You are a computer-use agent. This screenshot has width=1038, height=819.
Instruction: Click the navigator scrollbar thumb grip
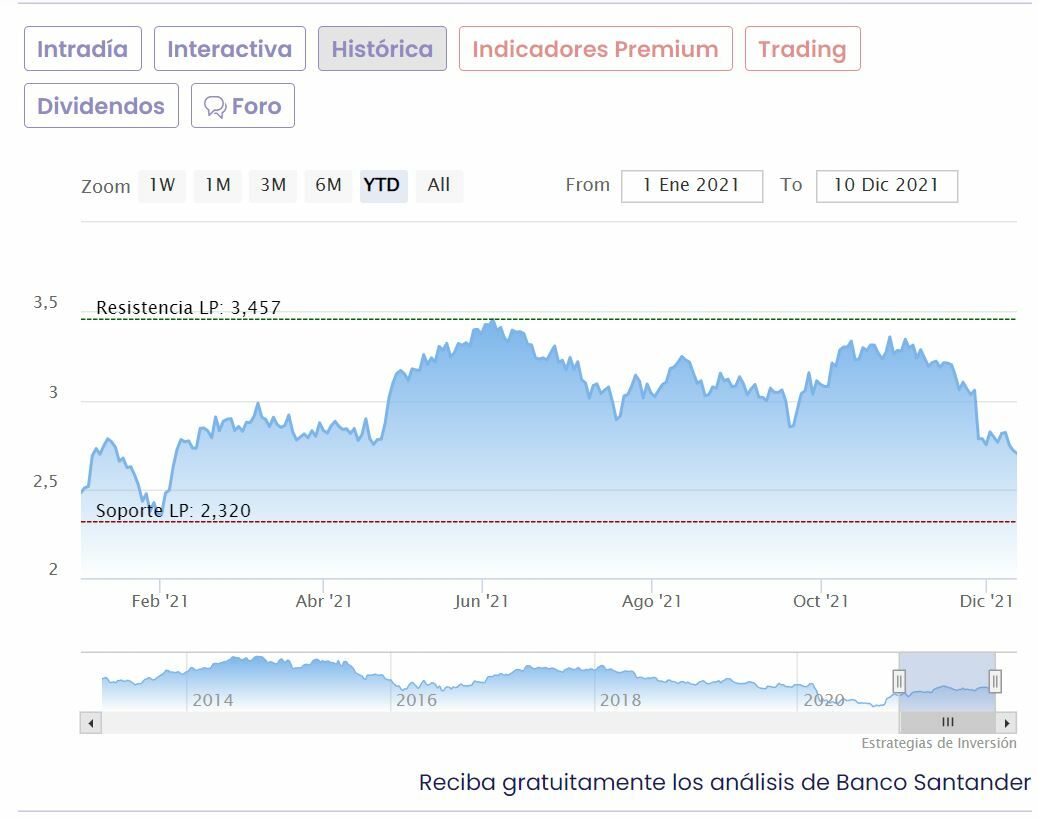[x=947, y=723]
